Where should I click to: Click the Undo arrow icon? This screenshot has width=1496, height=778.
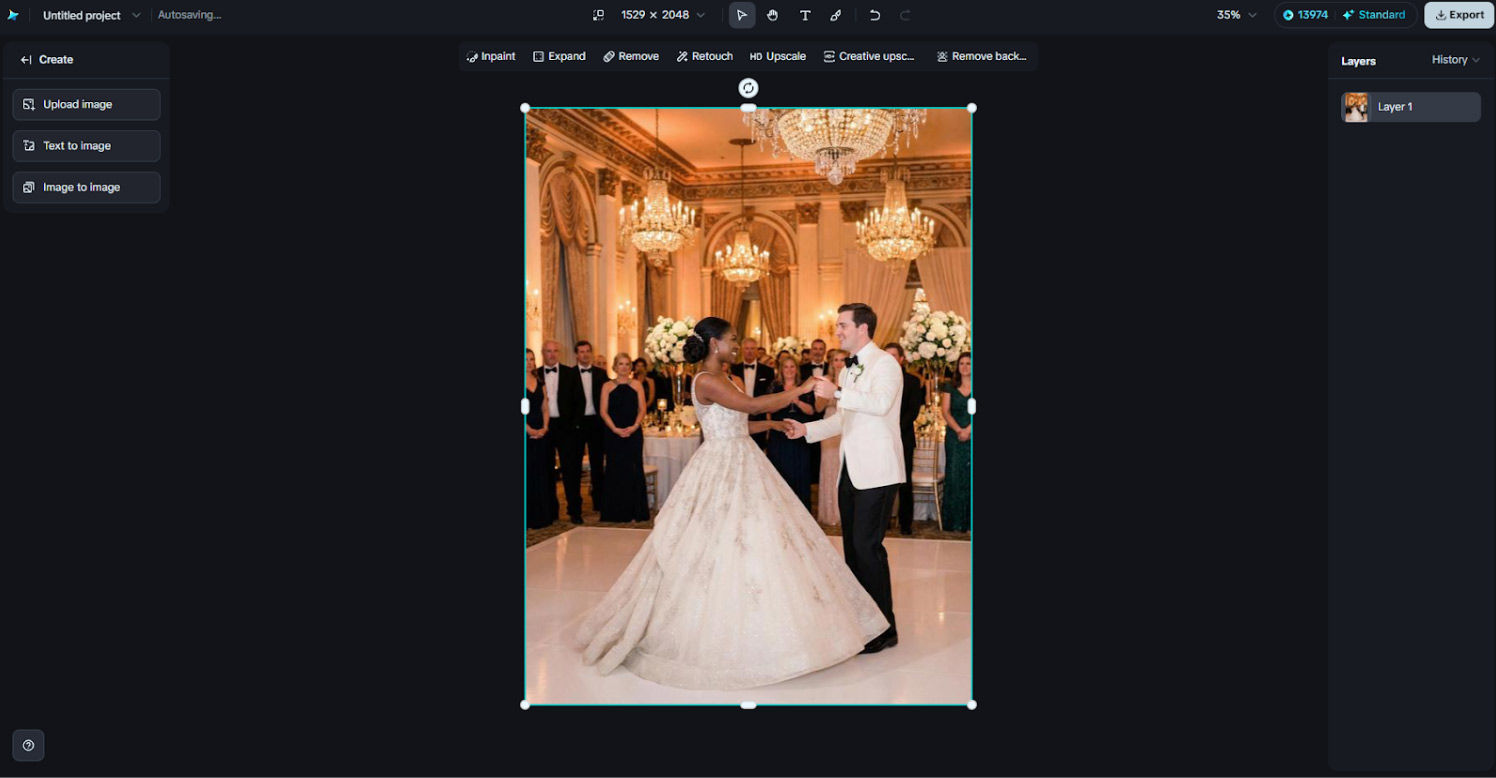click(875, 15)
